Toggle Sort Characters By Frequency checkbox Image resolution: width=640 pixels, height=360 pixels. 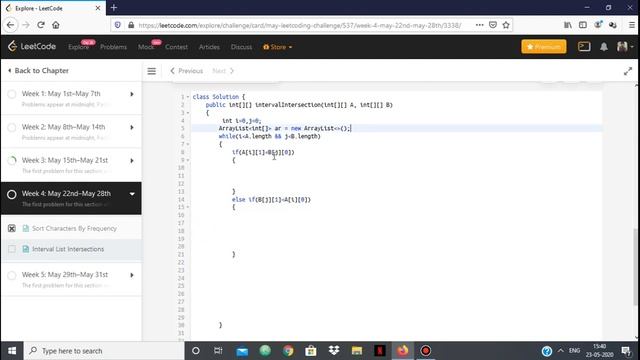point(12,229)
